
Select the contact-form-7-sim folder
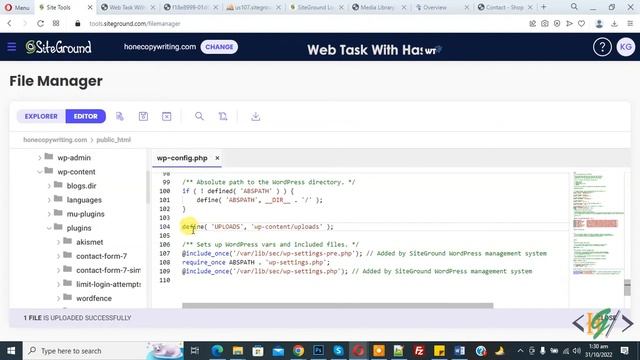108,270
